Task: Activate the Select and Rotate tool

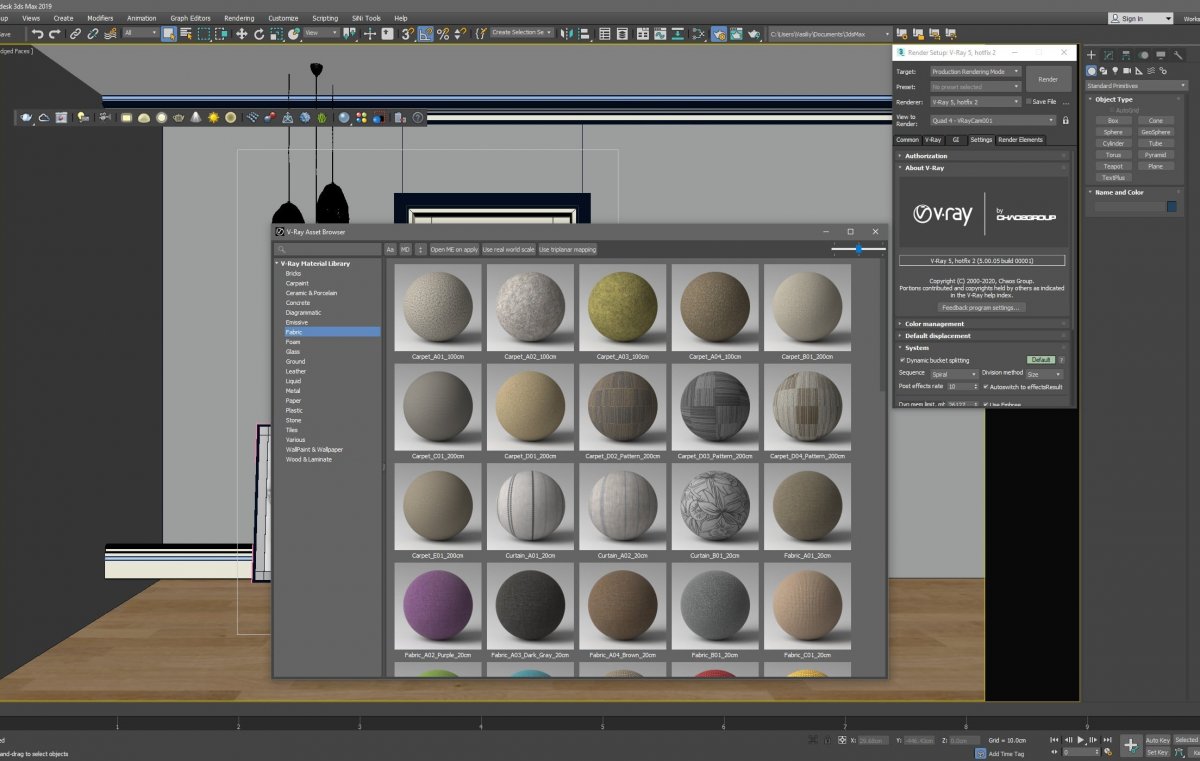Action: (258, 33)
